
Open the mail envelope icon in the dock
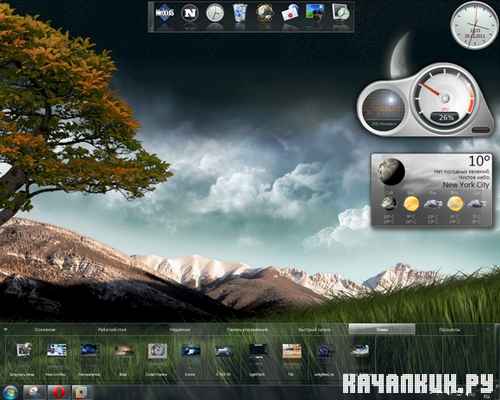point(290,13)
